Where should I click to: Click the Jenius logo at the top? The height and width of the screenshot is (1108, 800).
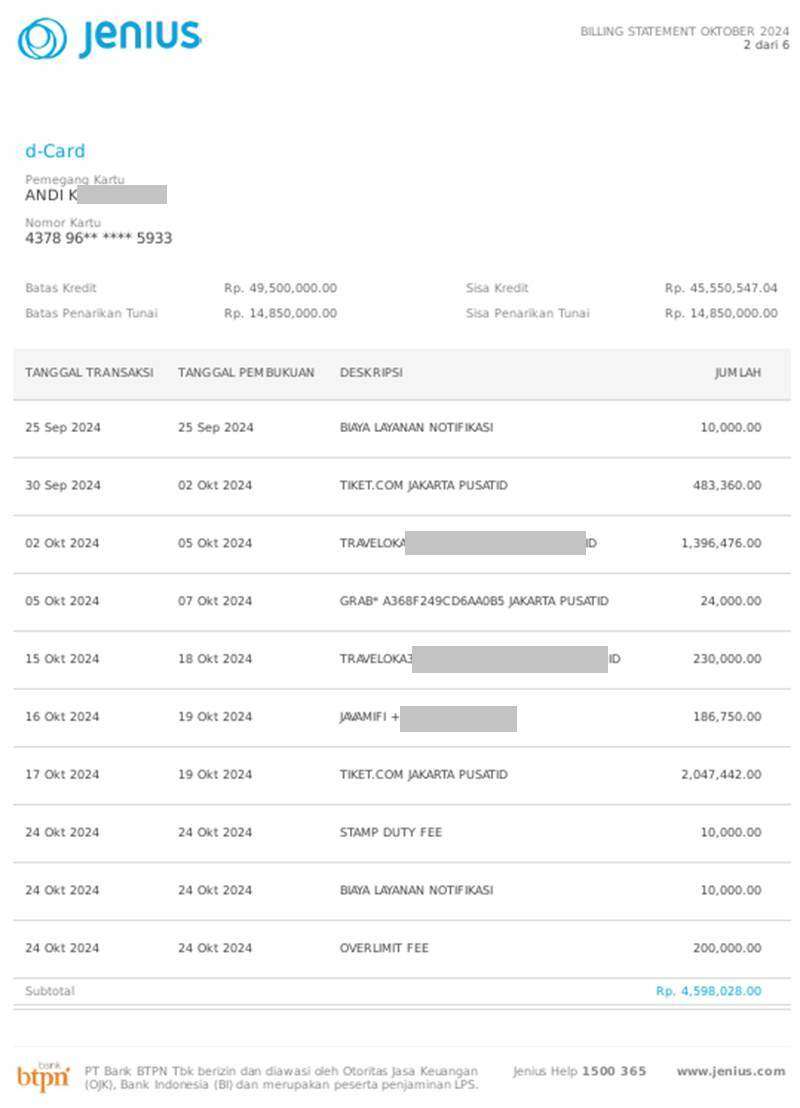[x=110, y=37]
